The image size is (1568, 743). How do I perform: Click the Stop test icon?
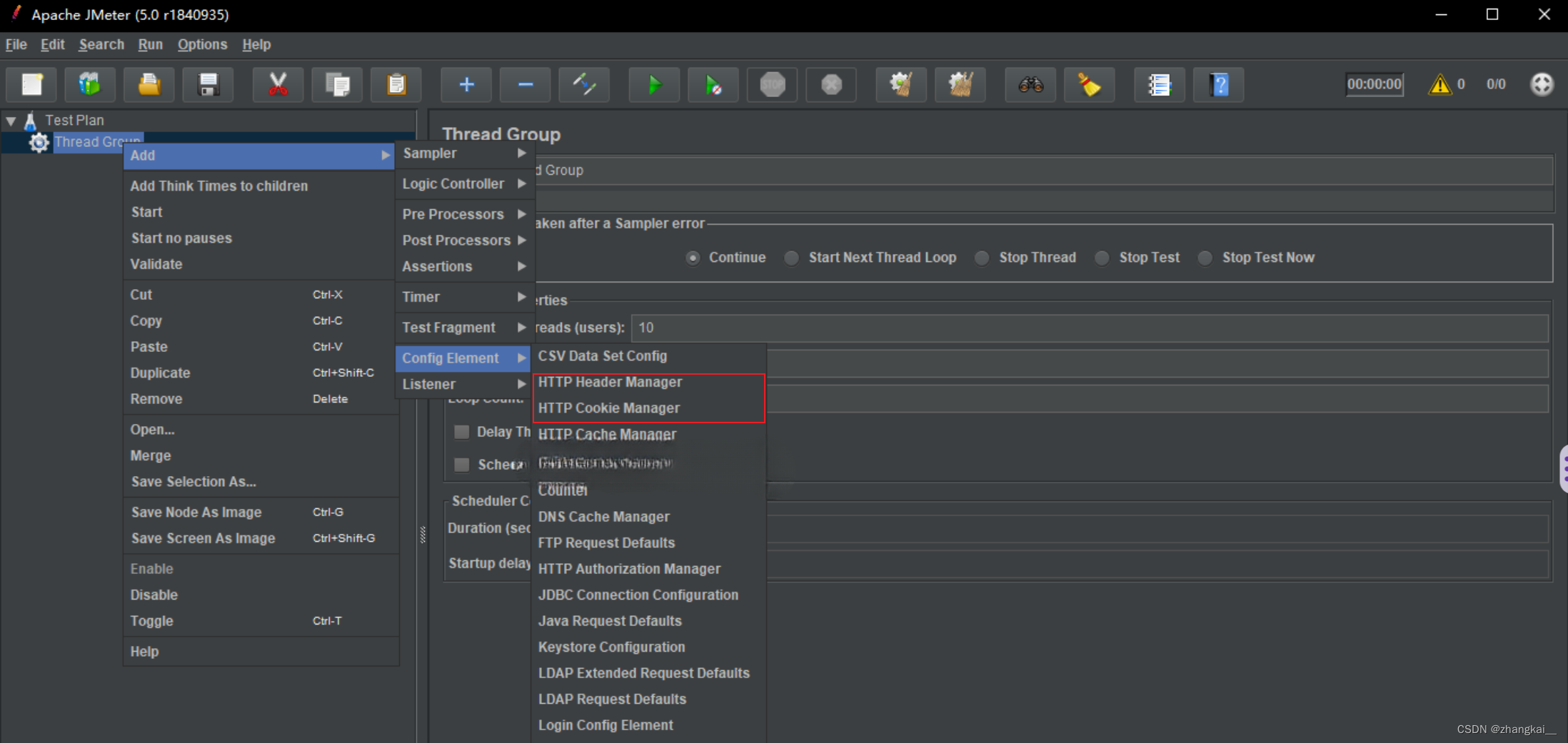[773, 85]
